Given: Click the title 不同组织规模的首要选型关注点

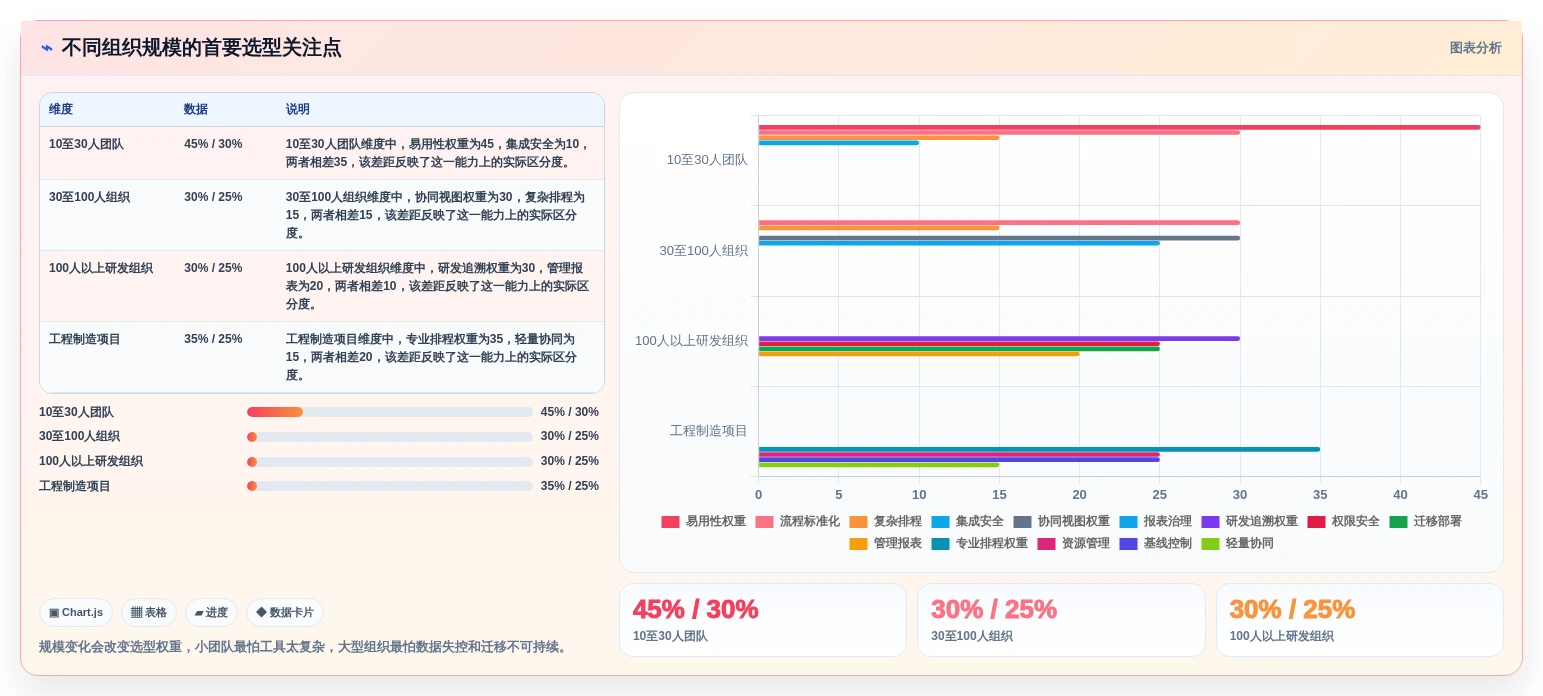Looking at the screenshot, I should pos(201,48).
